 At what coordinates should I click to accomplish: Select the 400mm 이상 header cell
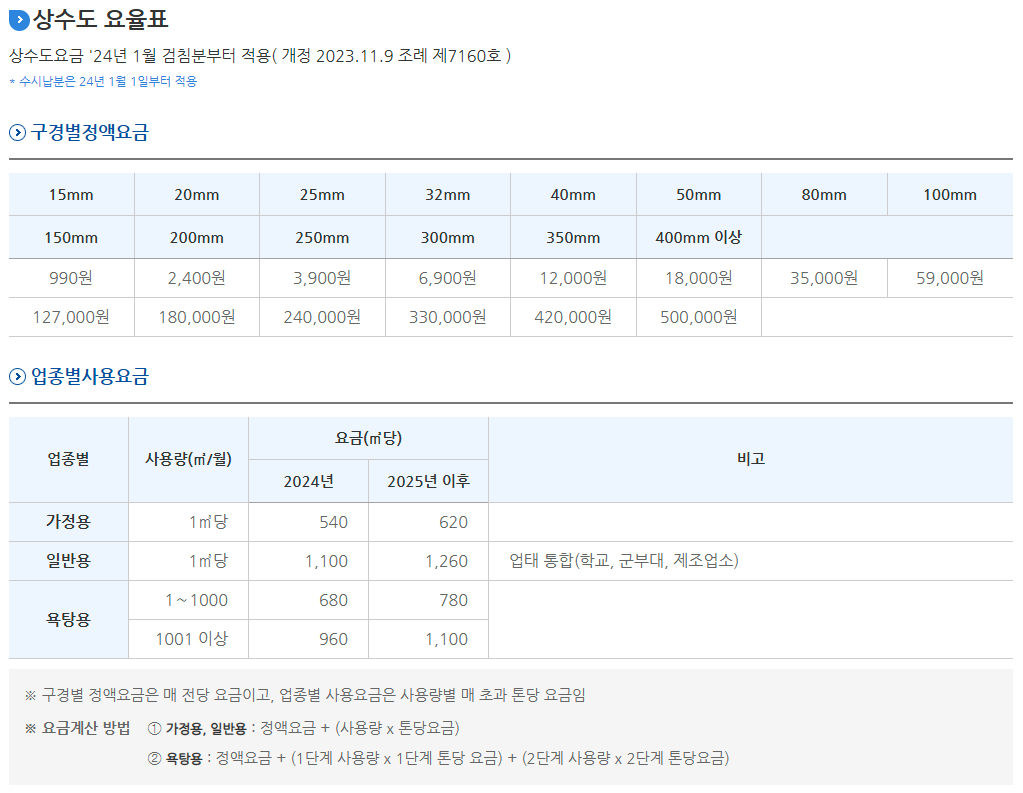698,237
